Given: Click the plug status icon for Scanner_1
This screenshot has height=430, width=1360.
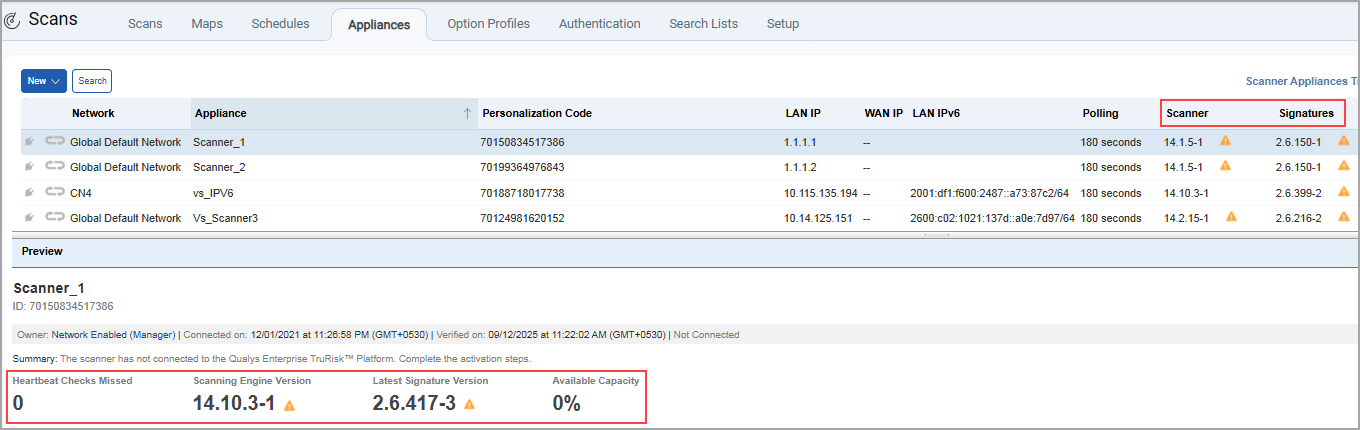Looking at the screenshot, I should (30, 142).
